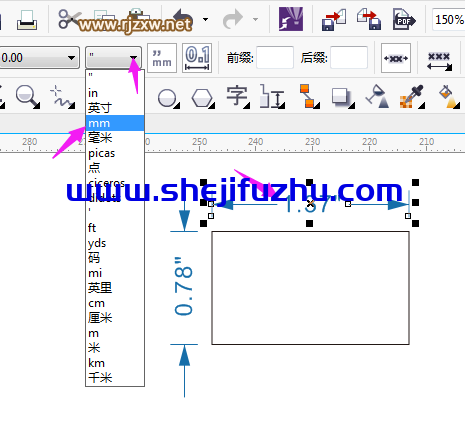
Task: Open the dimension units dropdown arrow
Action: coord(134,58)
